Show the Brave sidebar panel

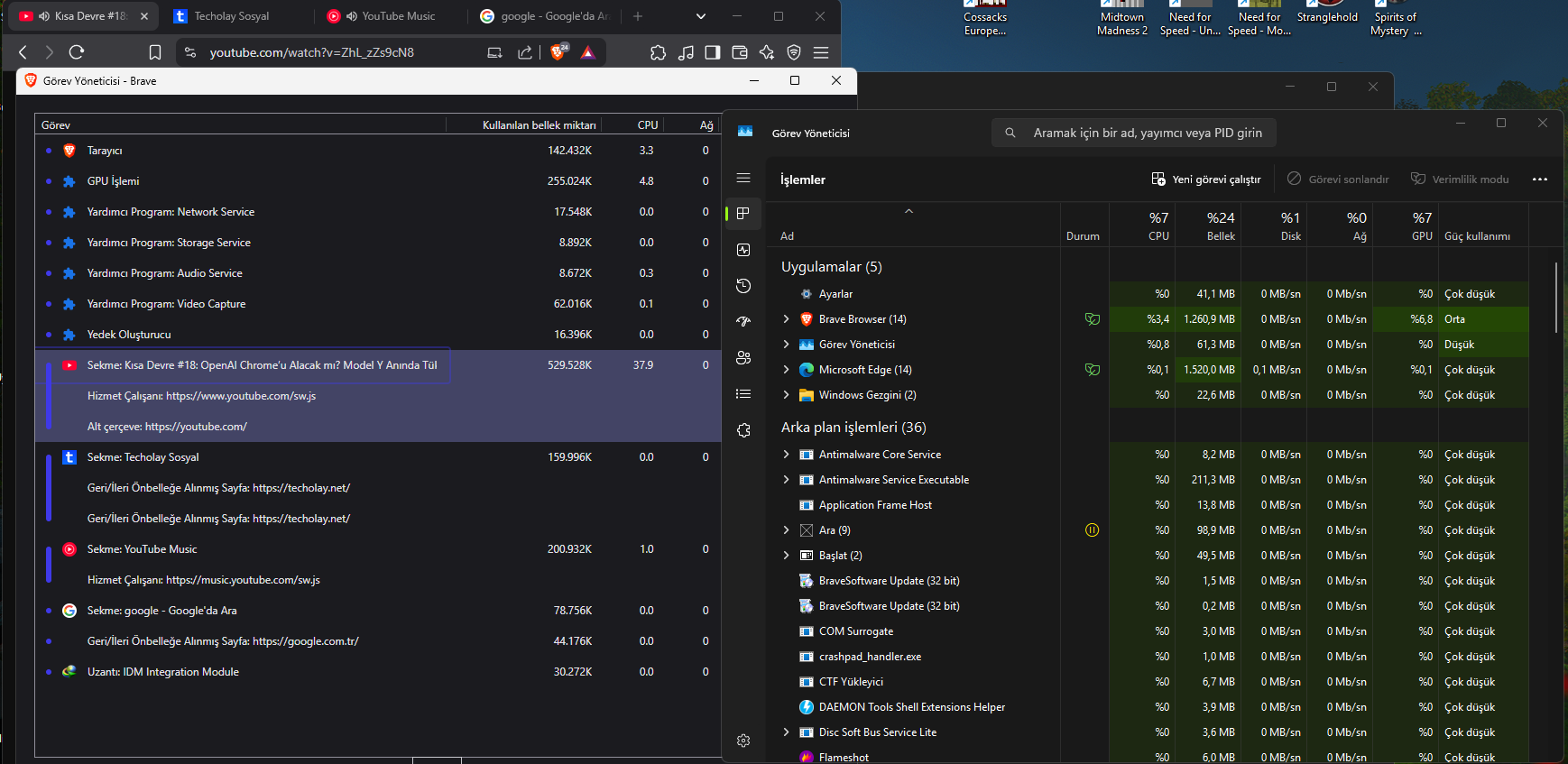tap(713, 52)
